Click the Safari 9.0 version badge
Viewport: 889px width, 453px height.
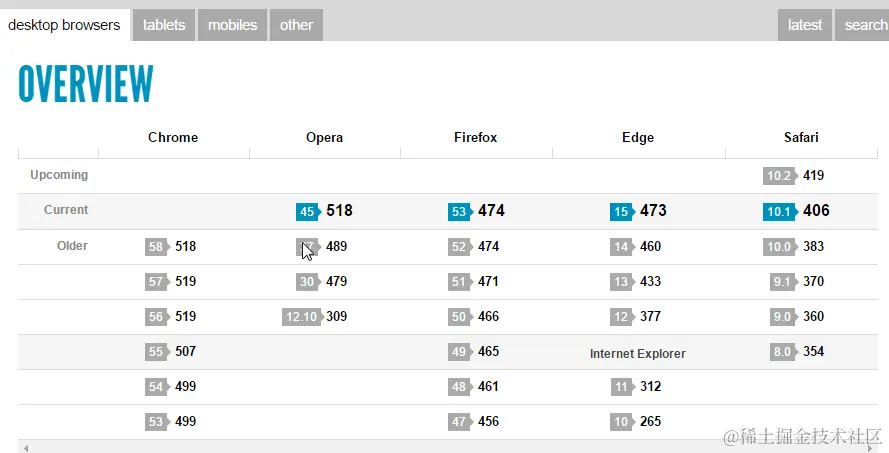tap(784, 317)
